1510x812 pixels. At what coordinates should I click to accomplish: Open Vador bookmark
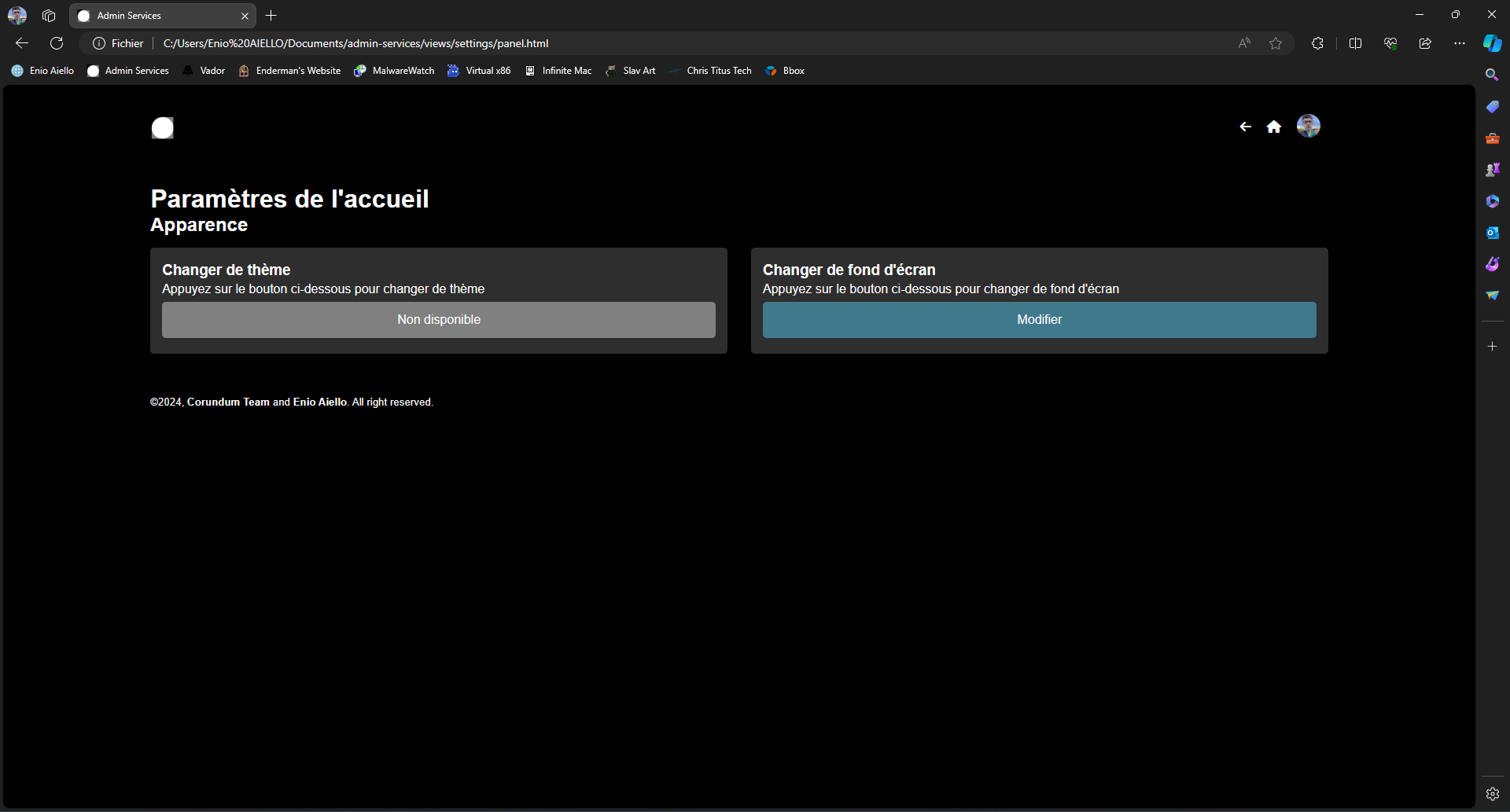(204, 71)
